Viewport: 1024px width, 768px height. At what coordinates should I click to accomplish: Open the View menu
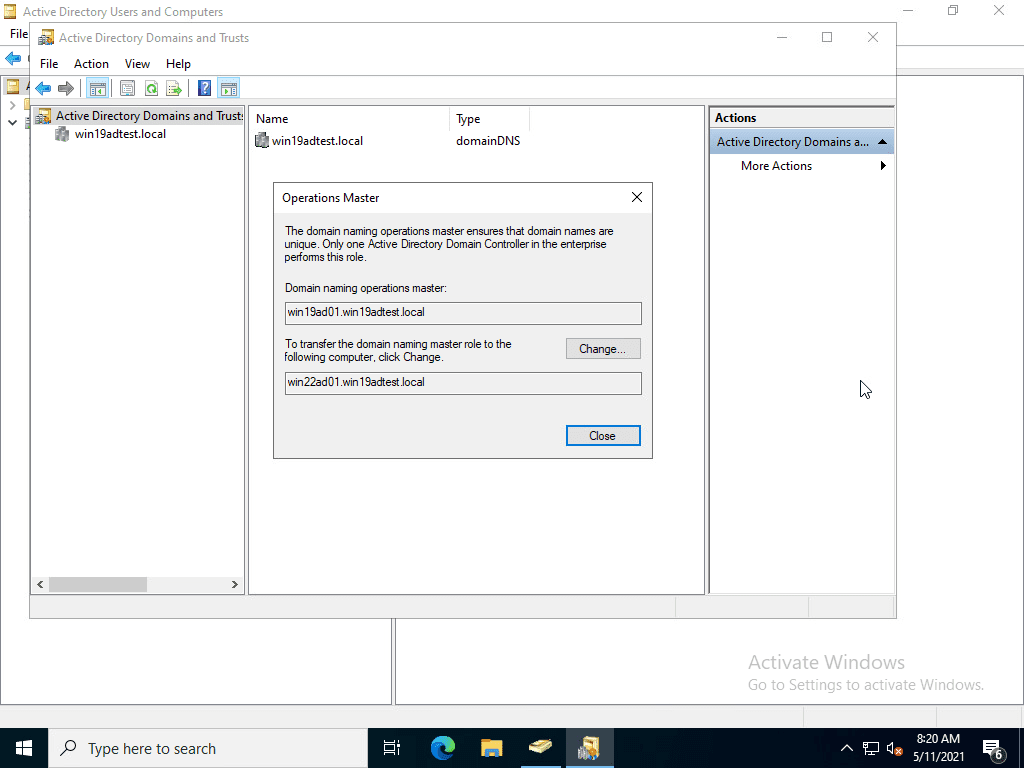point(137,63)
